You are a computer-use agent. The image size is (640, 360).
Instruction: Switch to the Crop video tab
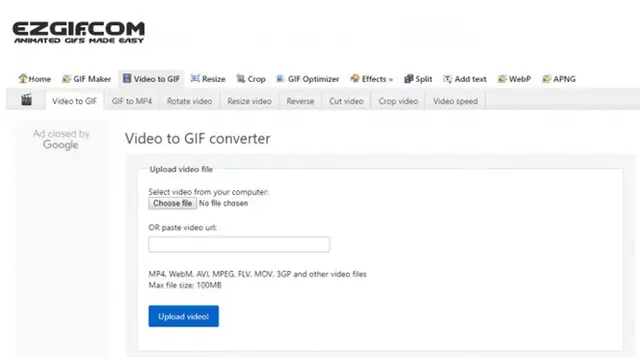tap(398, 101)
